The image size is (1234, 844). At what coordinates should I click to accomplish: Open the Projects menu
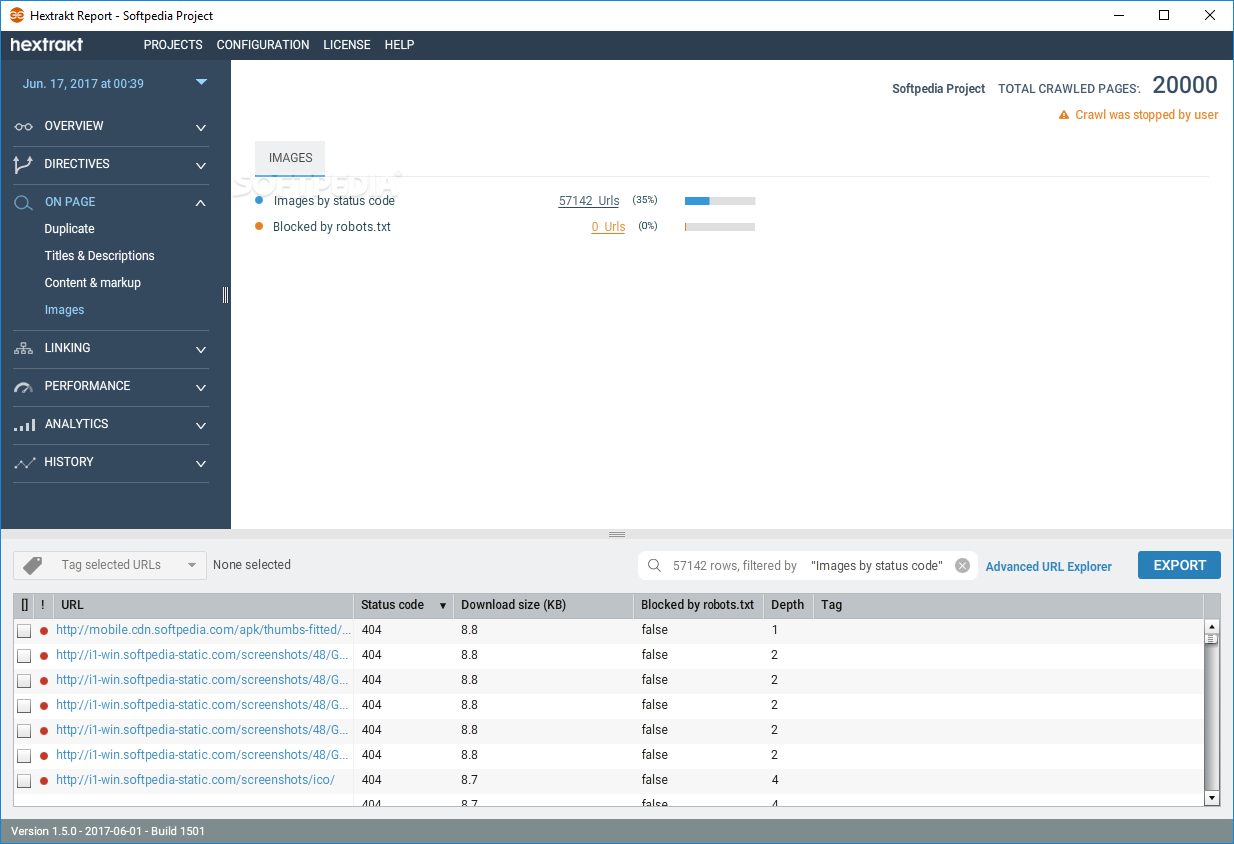(173, 45)
